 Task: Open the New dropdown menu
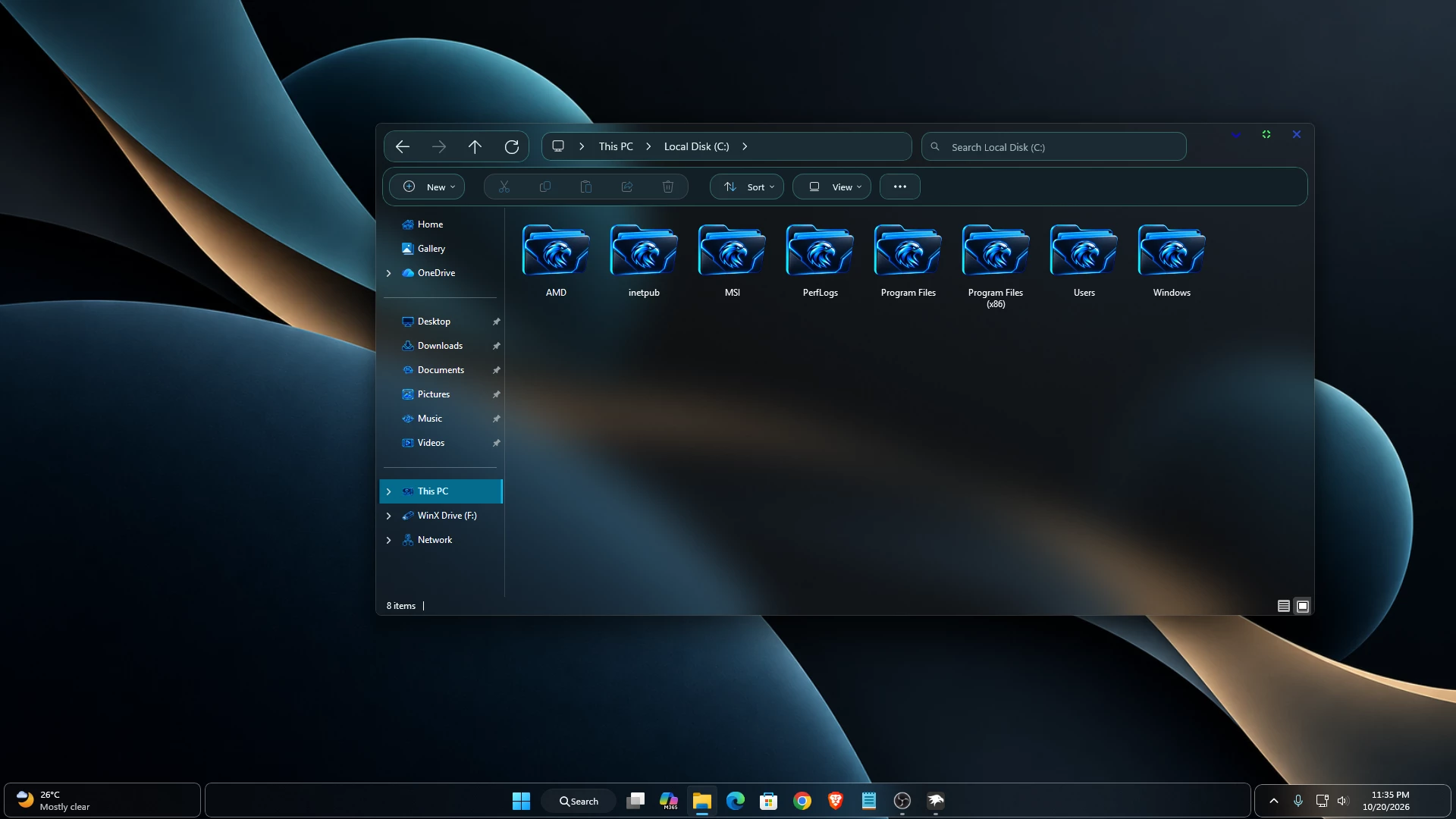pos(427,187)
